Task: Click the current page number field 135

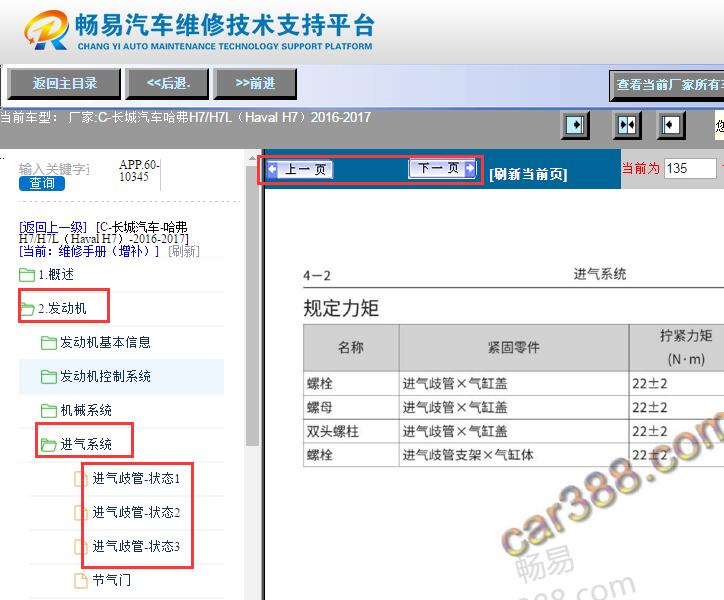Action: pyautogui.click(x=691, y=169)
